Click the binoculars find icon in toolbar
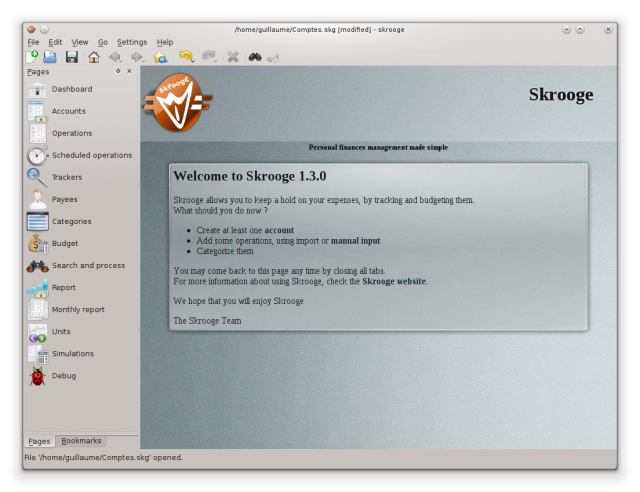 pyautogui.click(x=255, y=57)
